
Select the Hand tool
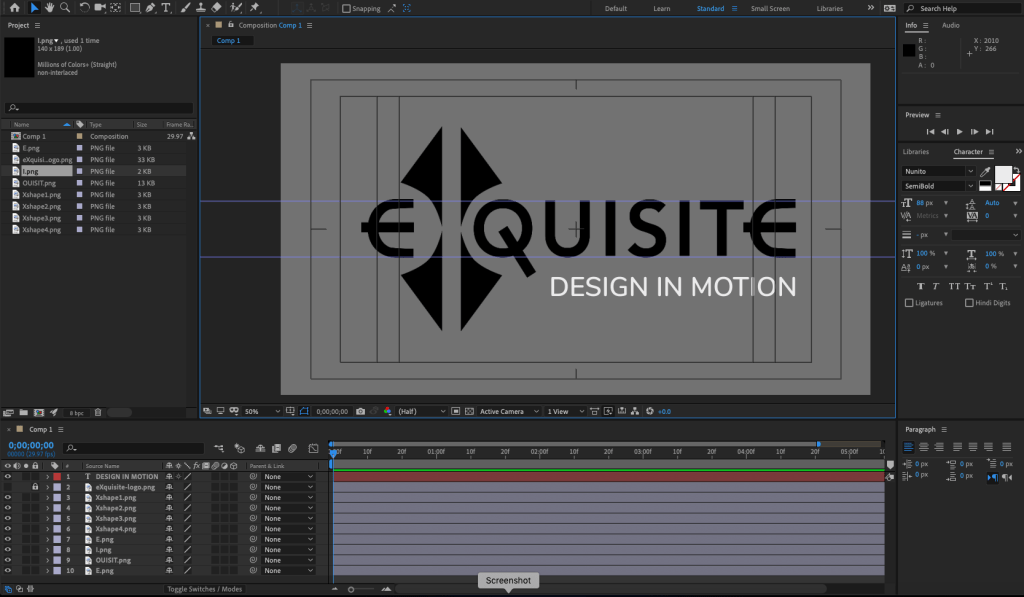click(49, 8)
